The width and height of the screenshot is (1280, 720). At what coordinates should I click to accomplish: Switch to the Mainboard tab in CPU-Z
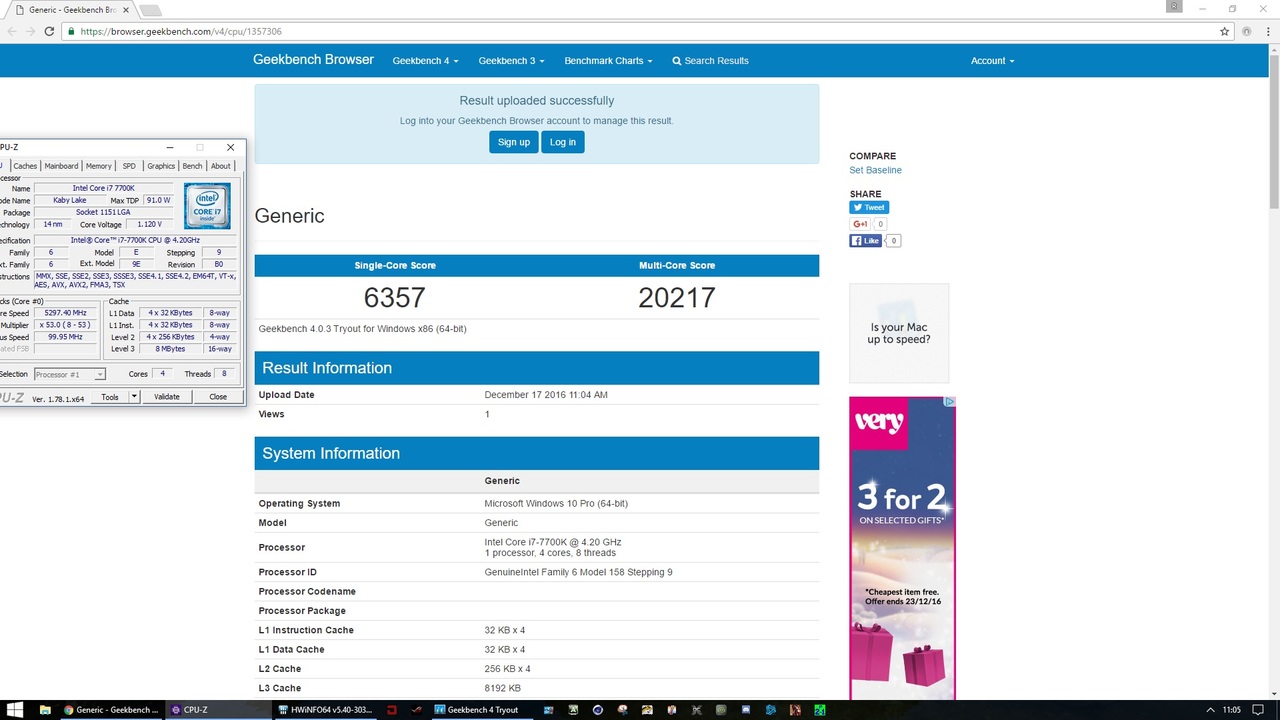[x=61, y=166]
